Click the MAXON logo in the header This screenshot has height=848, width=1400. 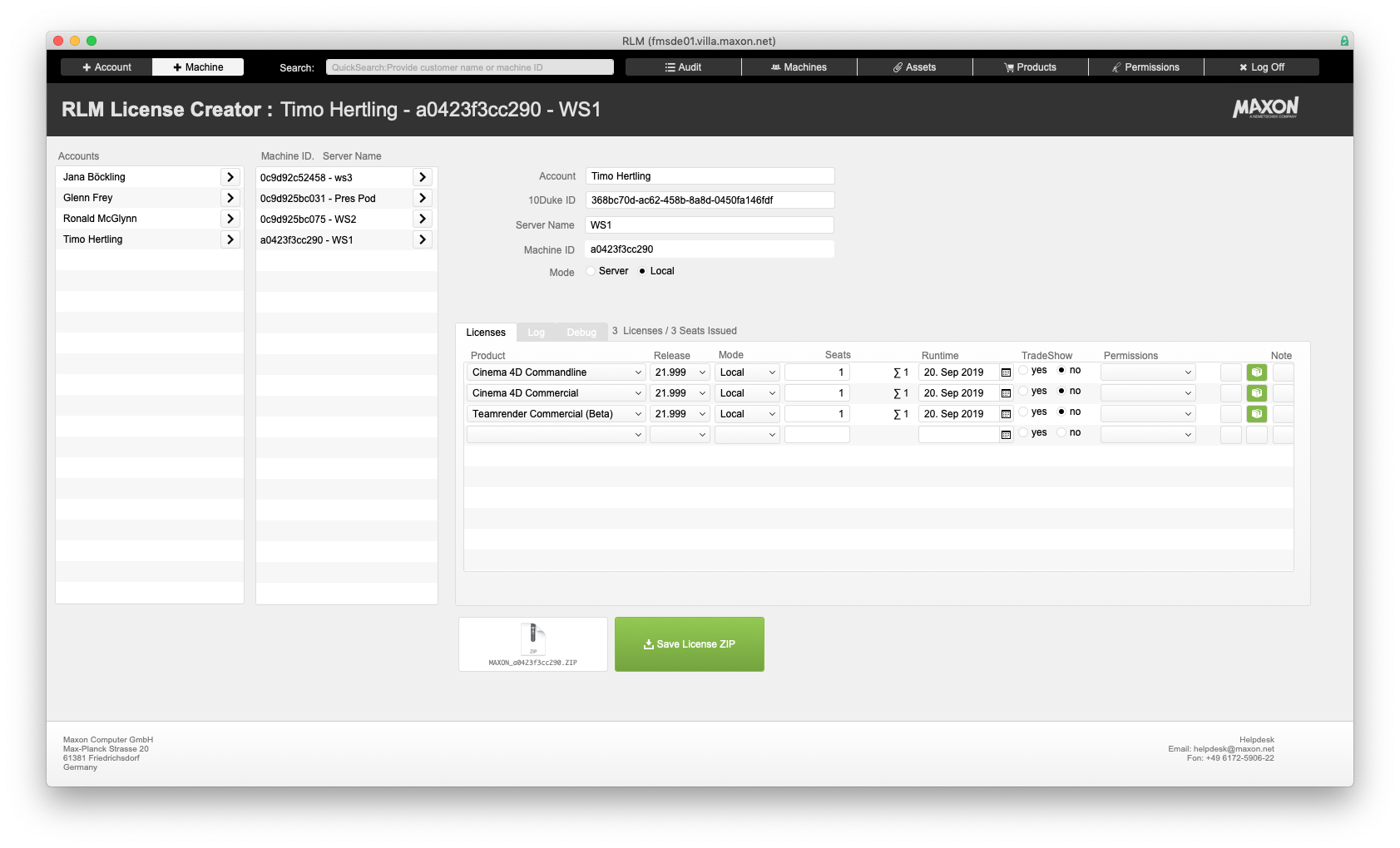pos(1265,107)
